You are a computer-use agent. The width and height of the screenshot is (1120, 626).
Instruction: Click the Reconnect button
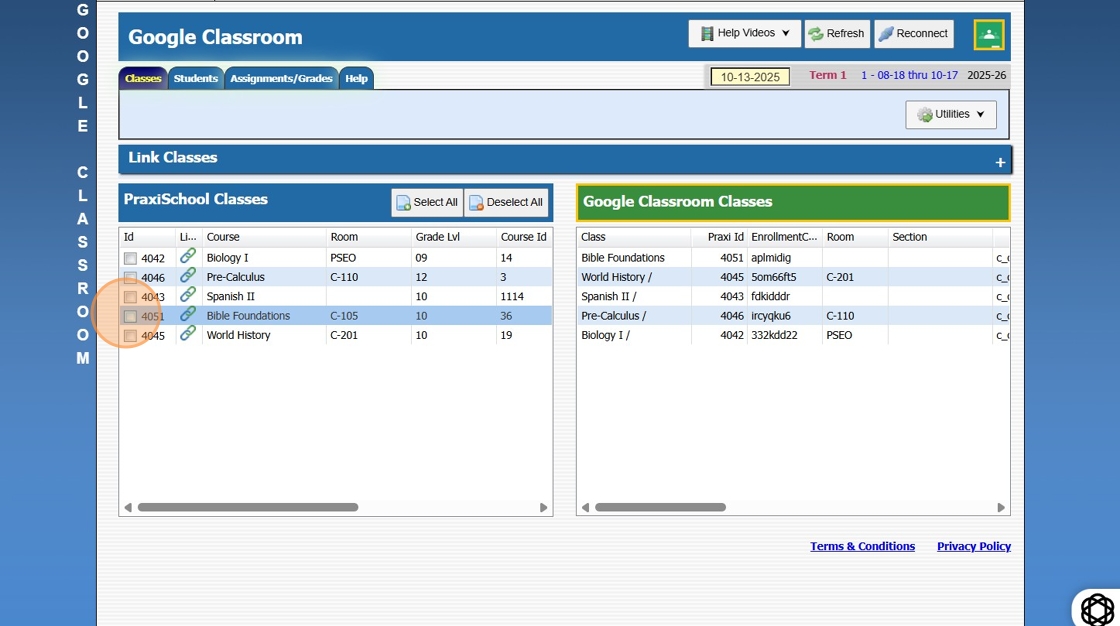click(914, 34)
